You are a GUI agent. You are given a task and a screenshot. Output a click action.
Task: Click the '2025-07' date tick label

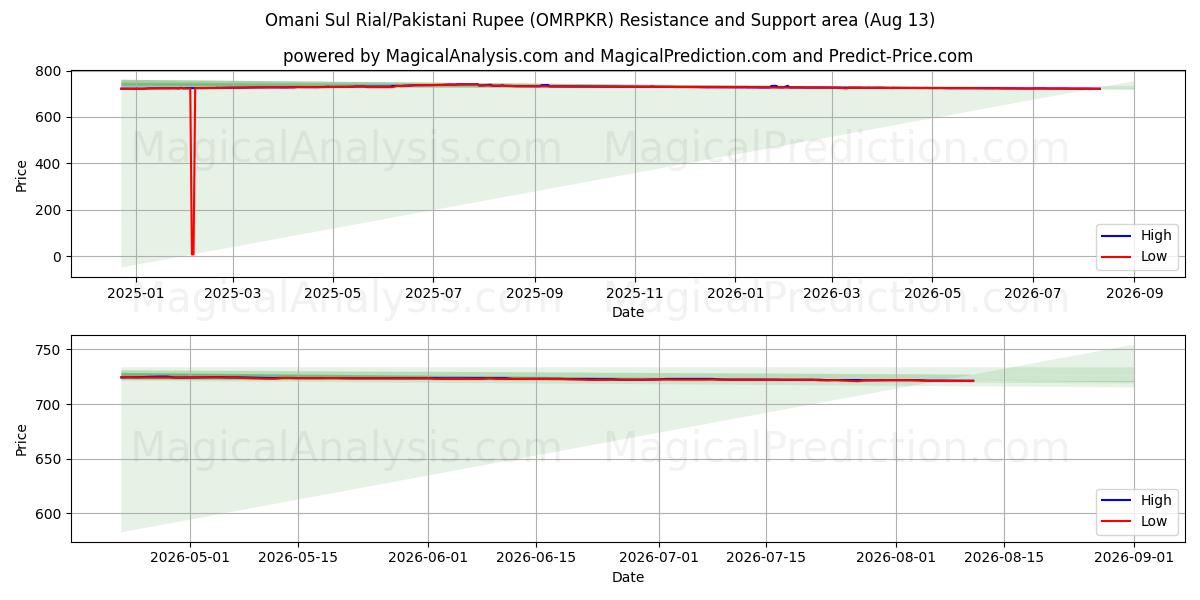pos(433,294)
